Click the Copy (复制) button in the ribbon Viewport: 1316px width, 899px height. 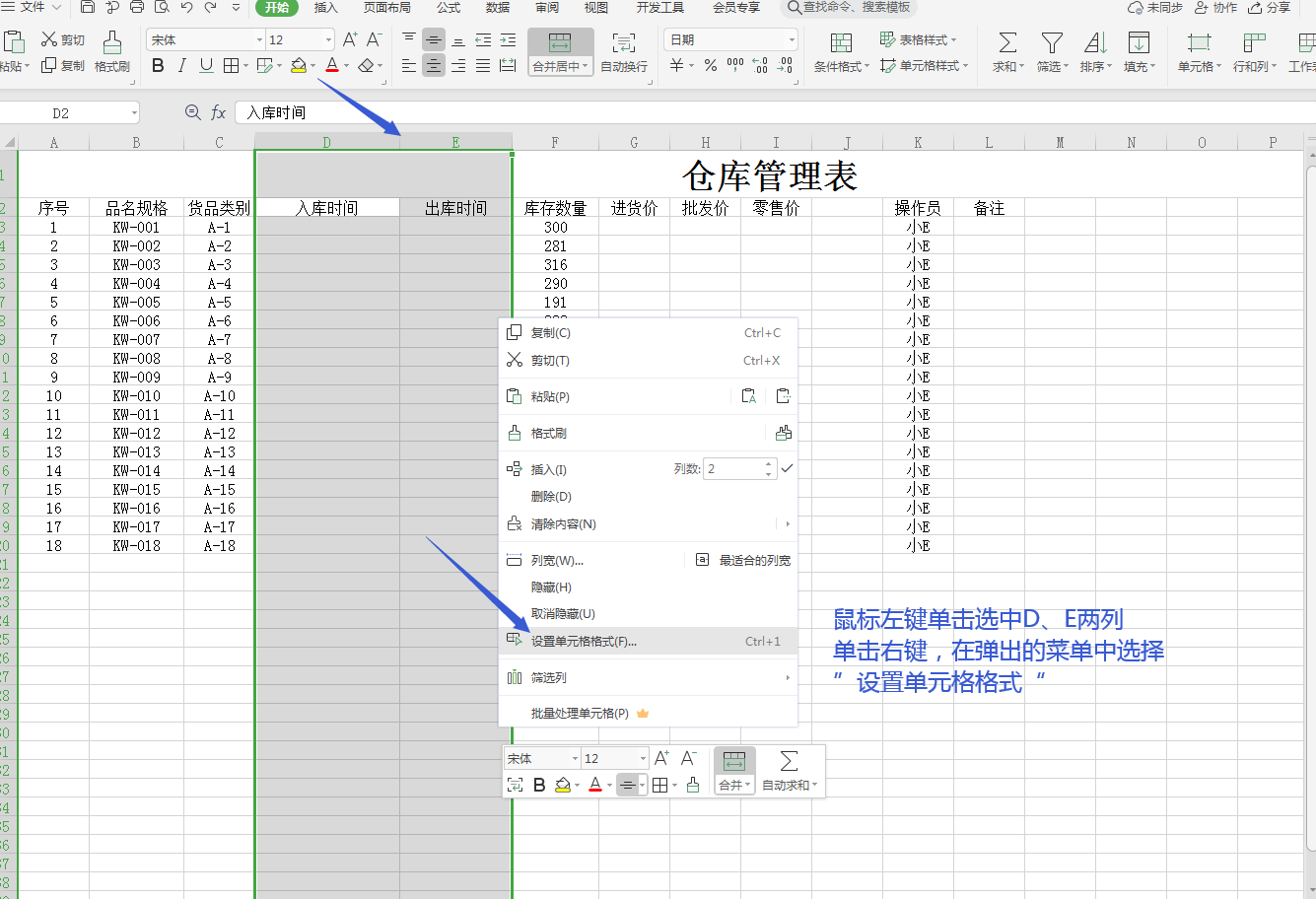(x=63, y=66)
